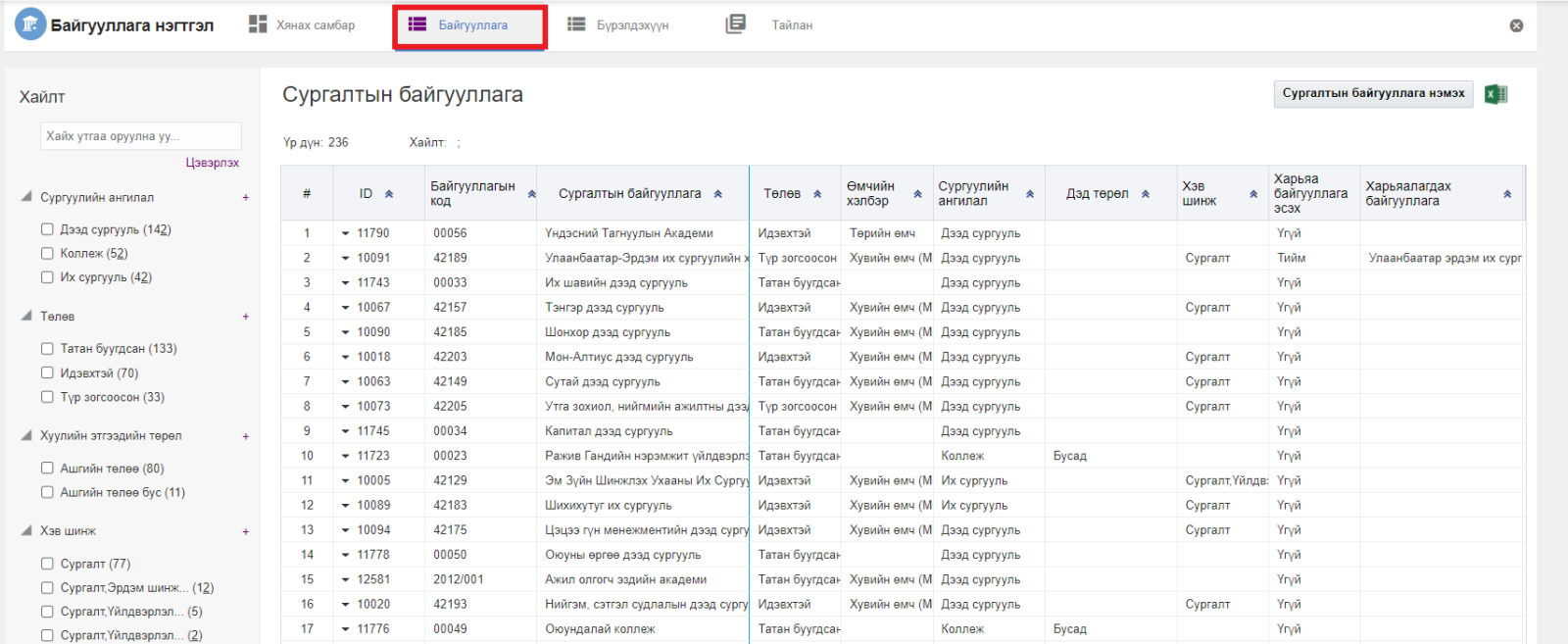Open the Бүрэлдэхүүн tab
1568x644 pixels.
[x=618, y=25]
